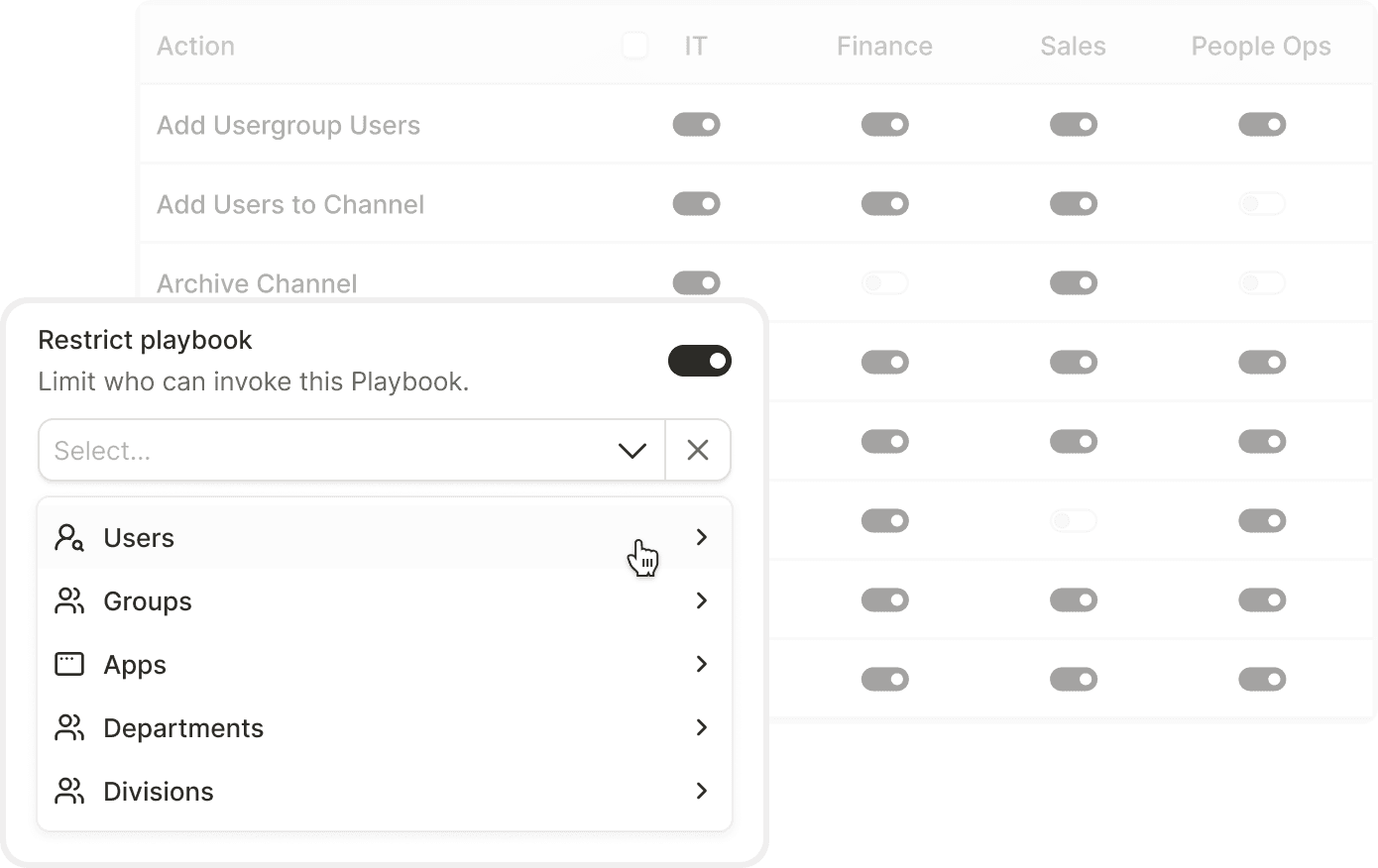
Task: Choose the Apps menu entry
Action: pos(135,665)
